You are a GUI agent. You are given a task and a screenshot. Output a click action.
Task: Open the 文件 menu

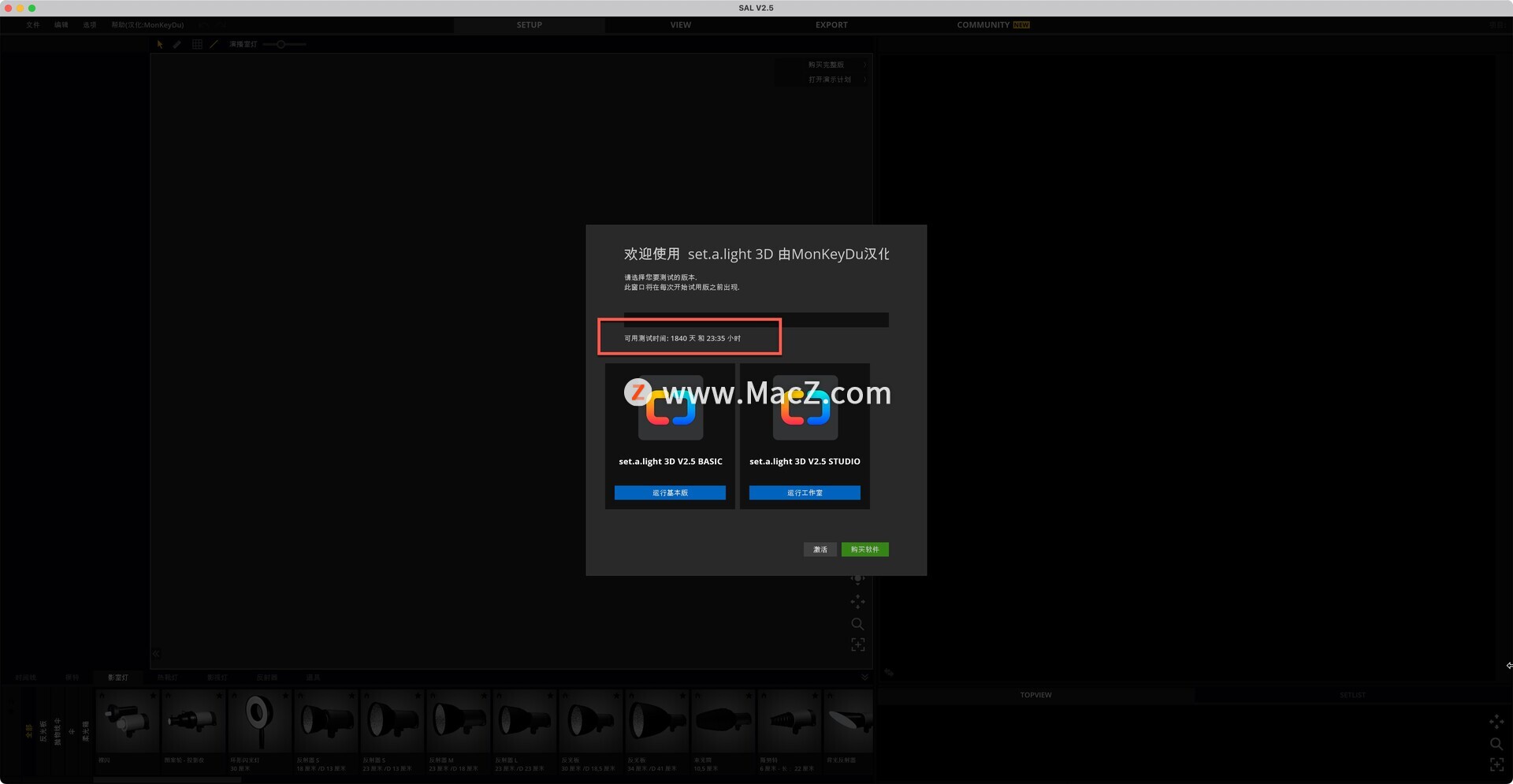pyautogui.click(x=32, y=25)
